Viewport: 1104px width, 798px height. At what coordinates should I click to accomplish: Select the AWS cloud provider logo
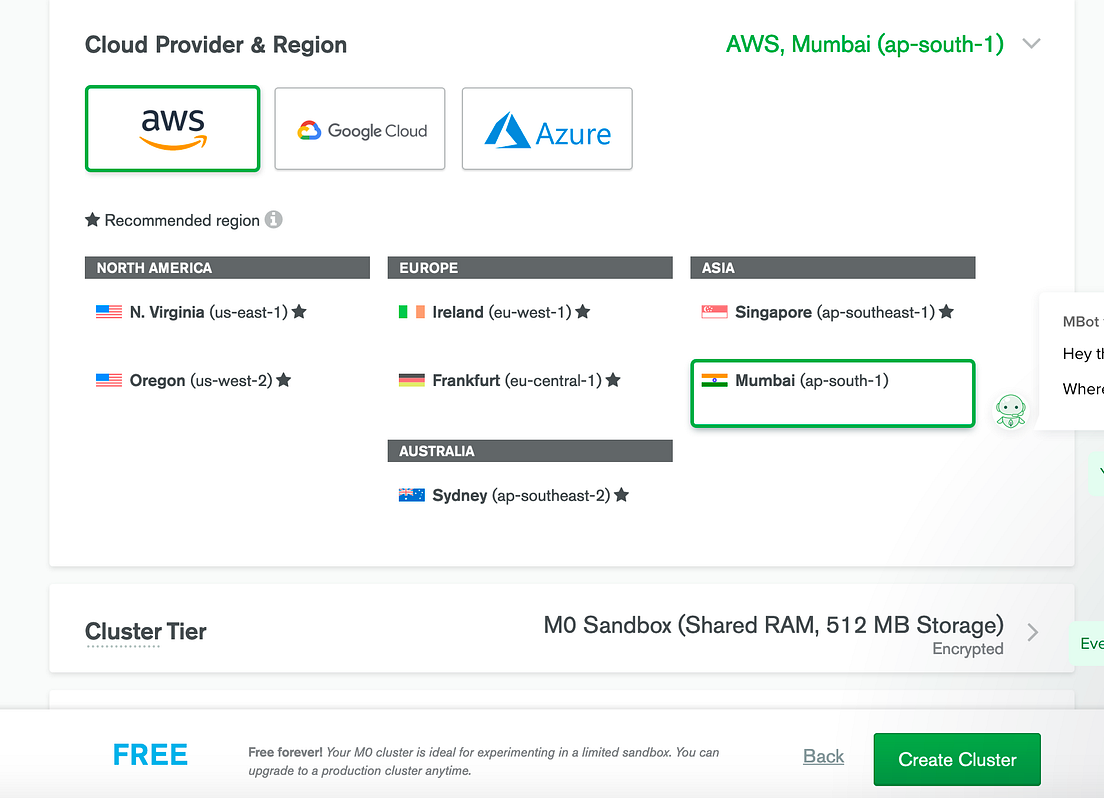click(x=172, y=128)
